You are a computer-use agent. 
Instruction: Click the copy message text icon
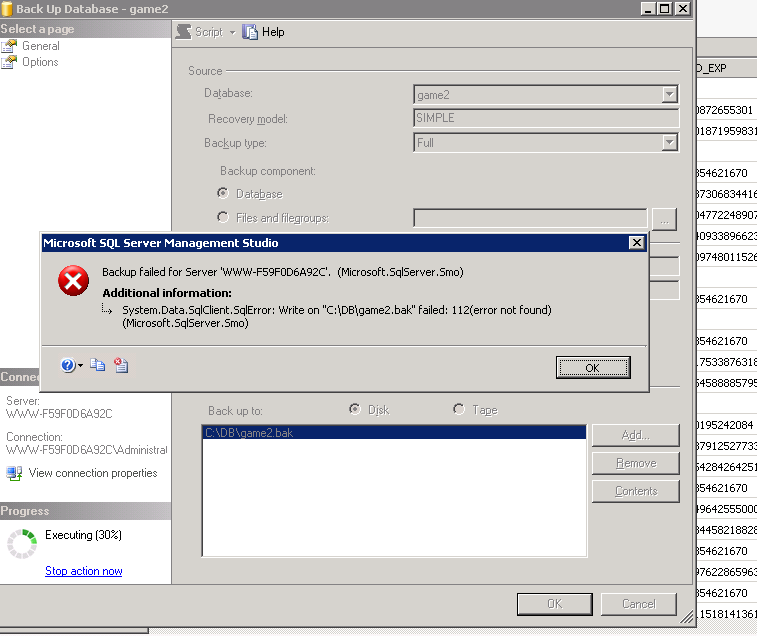click(x=98, y=365)
